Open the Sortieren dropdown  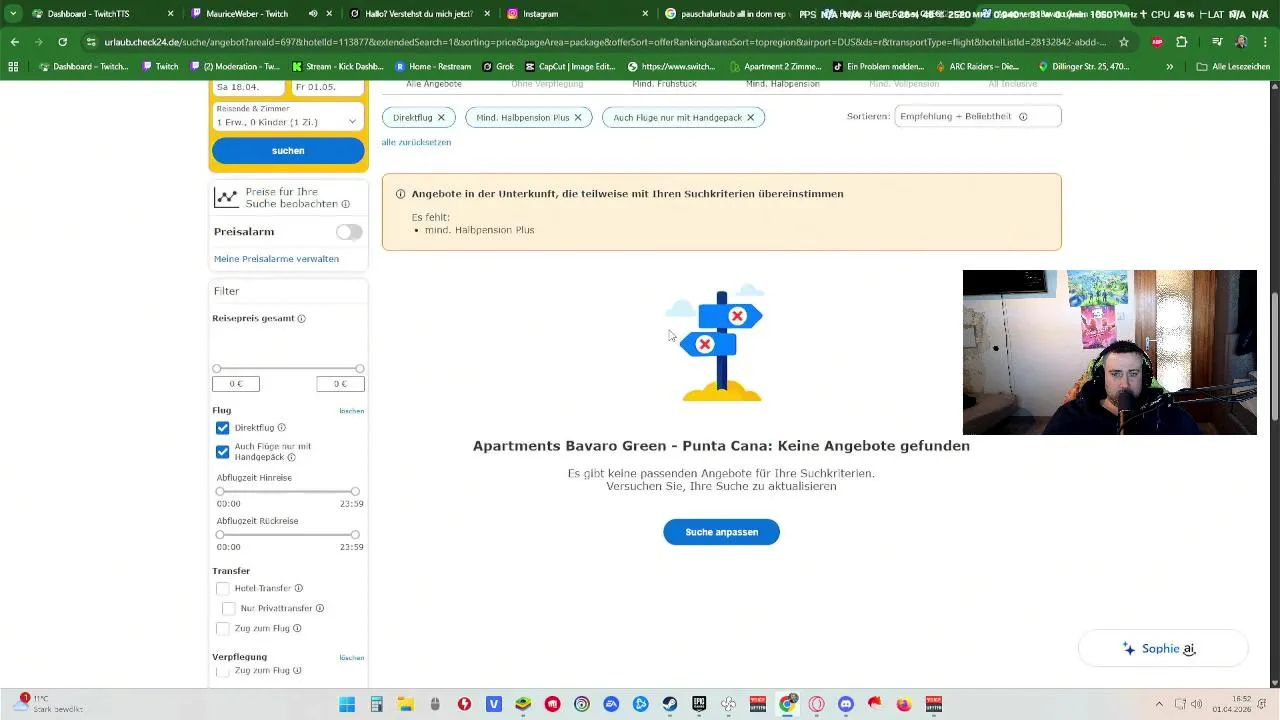(x=977, y=116)
